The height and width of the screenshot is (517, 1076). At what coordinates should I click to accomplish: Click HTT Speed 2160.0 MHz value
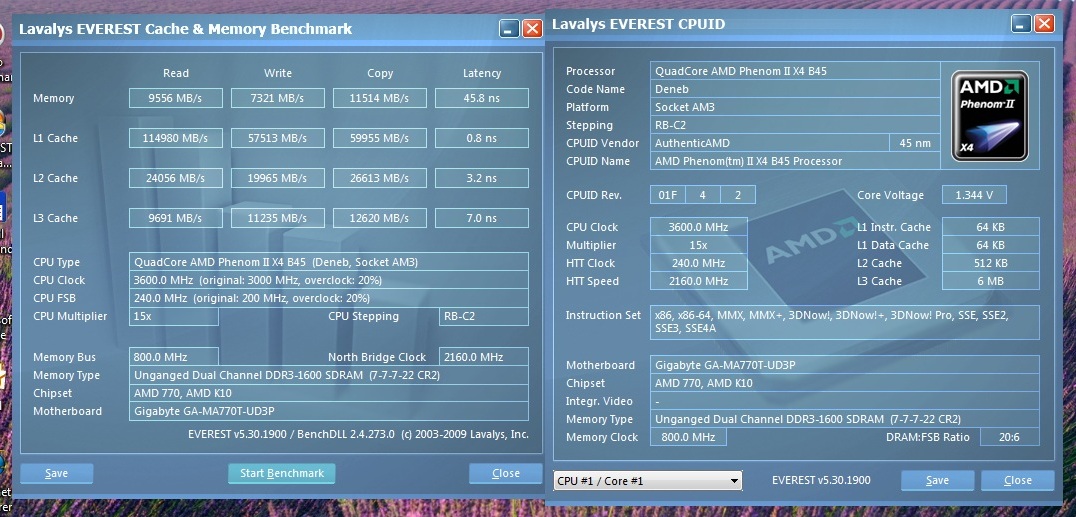point(699,281)
